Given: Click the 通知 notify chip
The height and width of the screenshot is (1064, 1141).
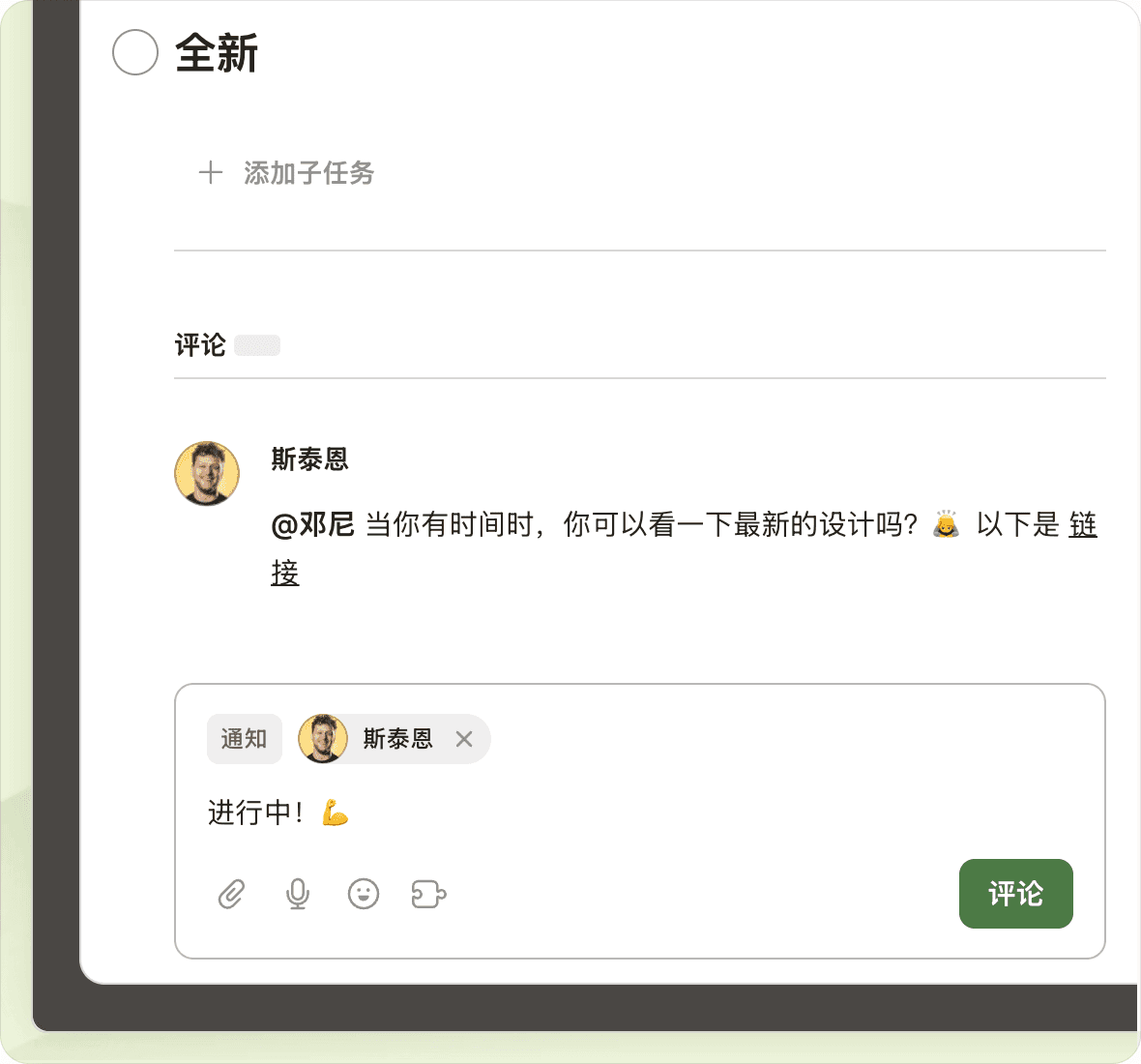Looking at the screenshot, I should point(244,739).
